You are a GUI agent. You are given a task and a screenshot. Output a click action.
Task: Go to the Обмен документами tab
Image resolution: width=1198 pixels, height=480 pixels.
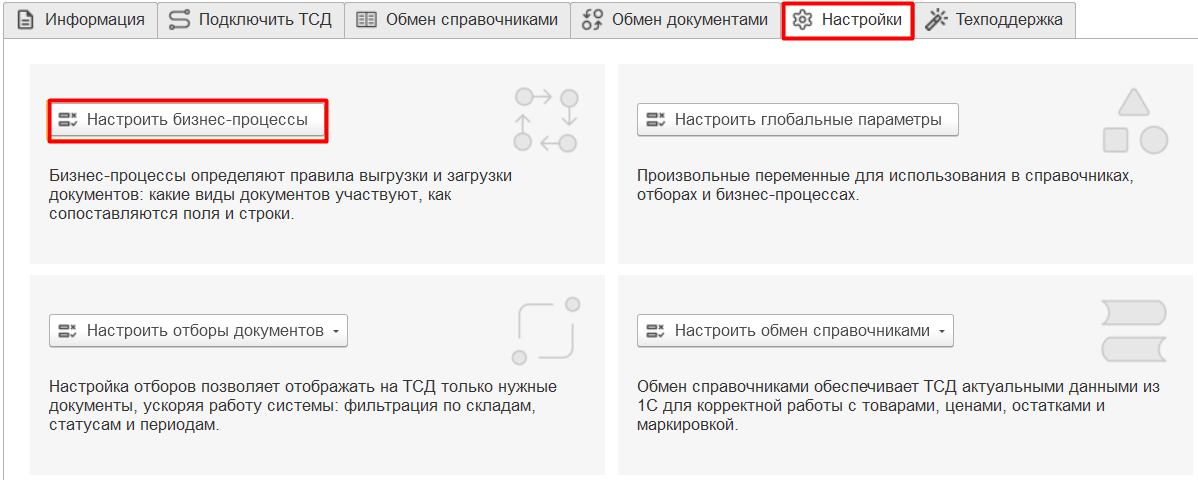click(675, 20)
